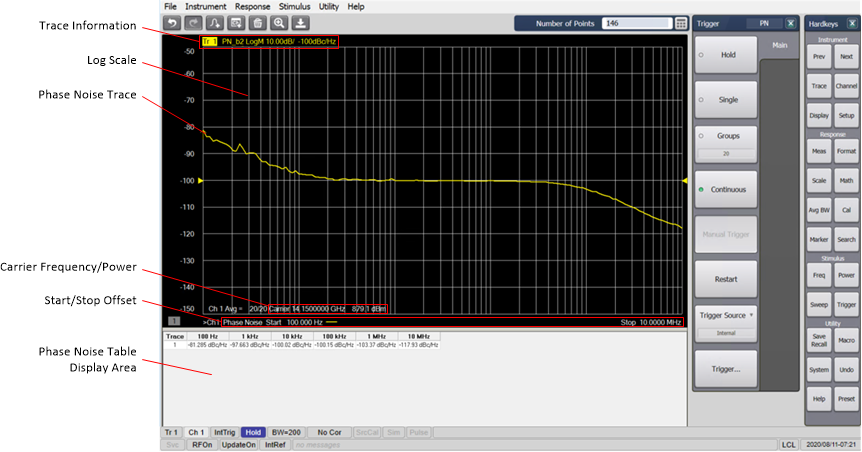Open the Trigger... dialog button

click(x=727, y=369)
